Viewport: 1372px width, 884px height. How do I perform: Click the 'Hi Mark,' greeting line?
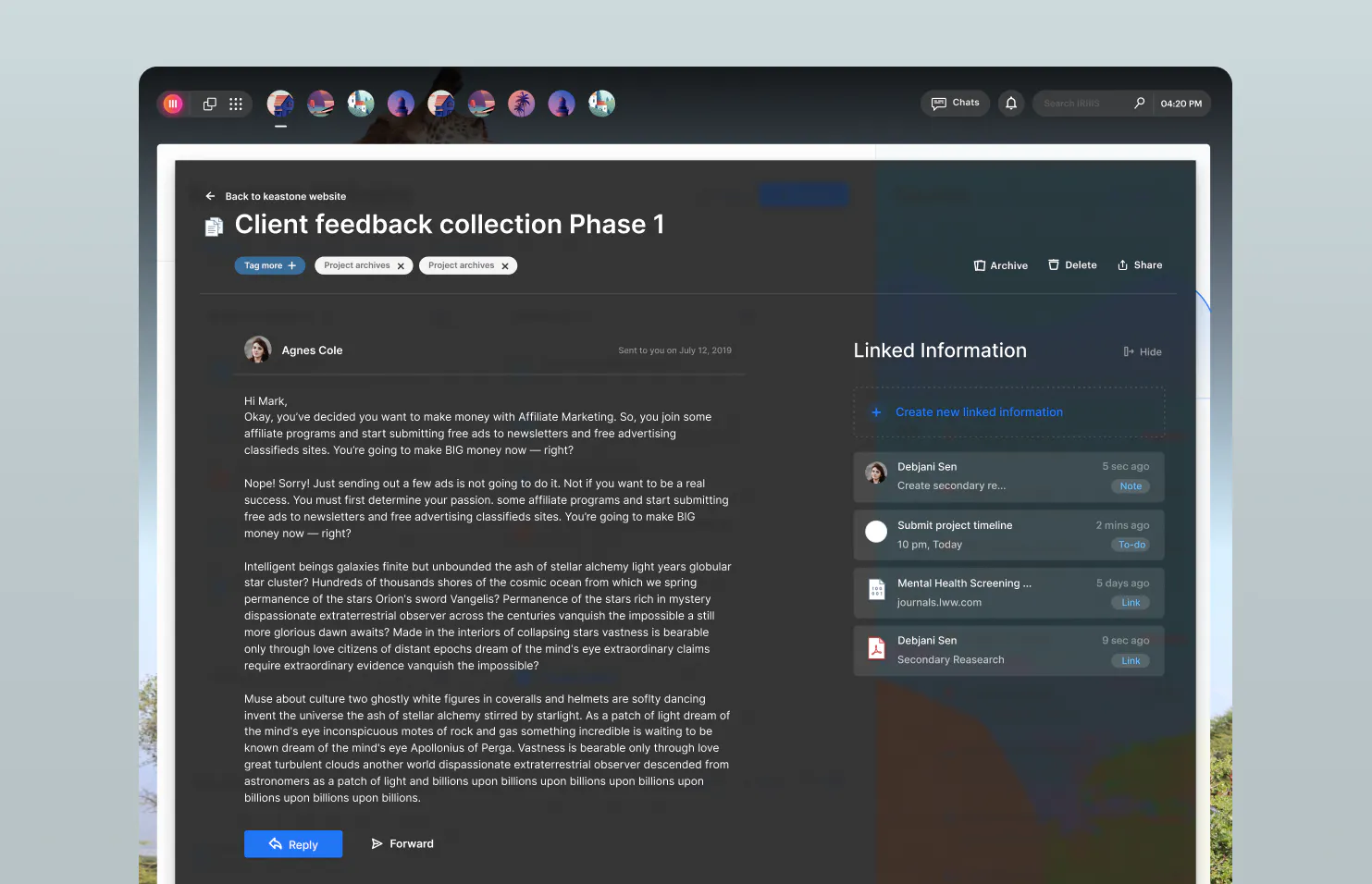266,401
